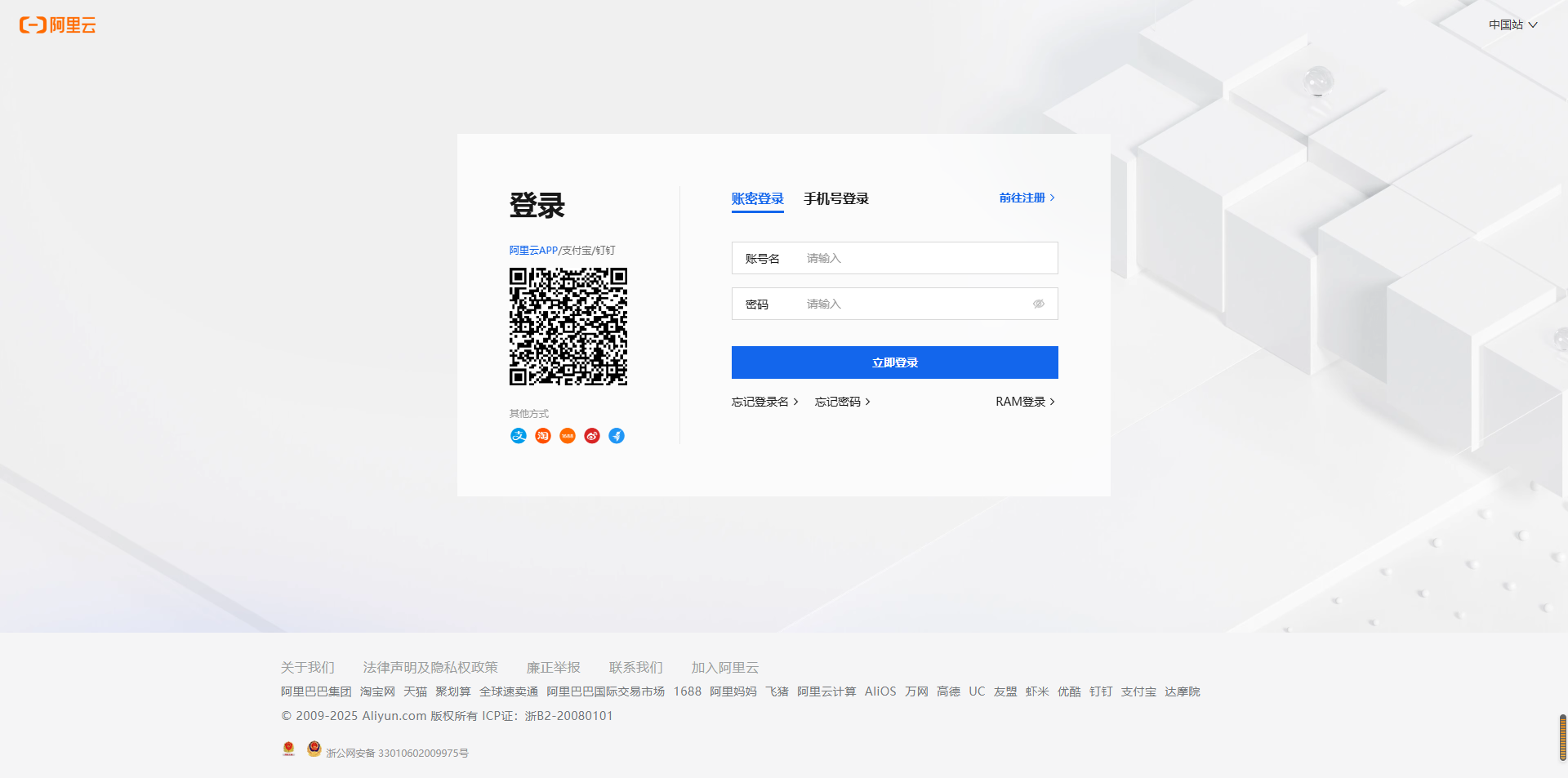Open the 前往注册 registration link
1568x778 pixels.
pos(1022,198)
